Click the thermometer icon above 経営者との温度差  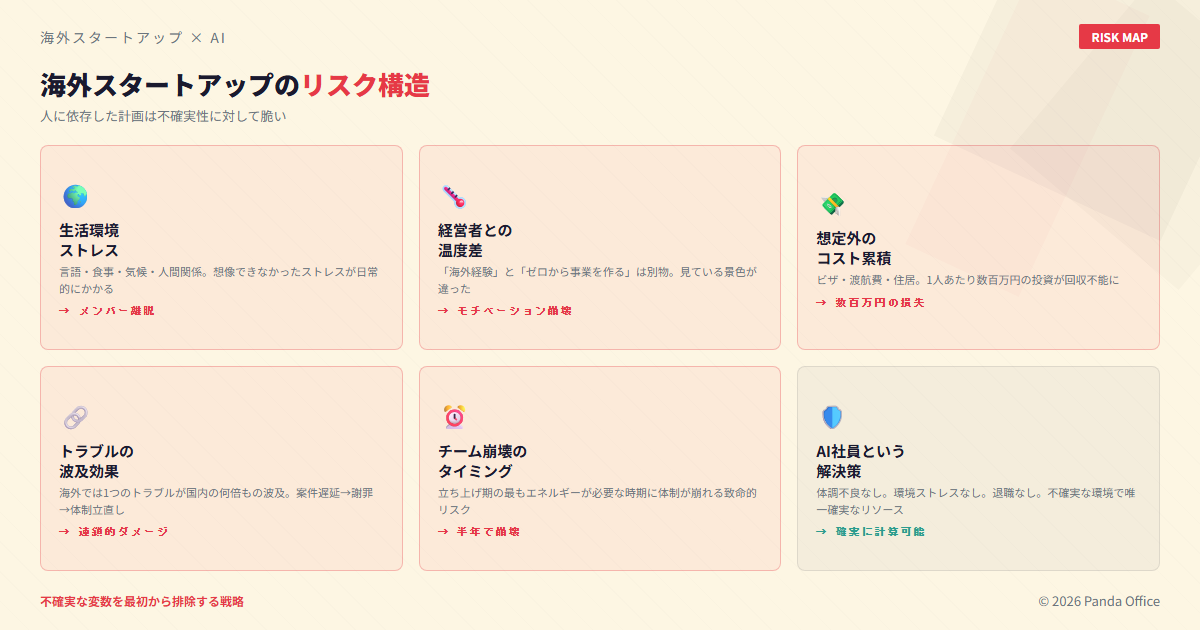click(454, 196)
